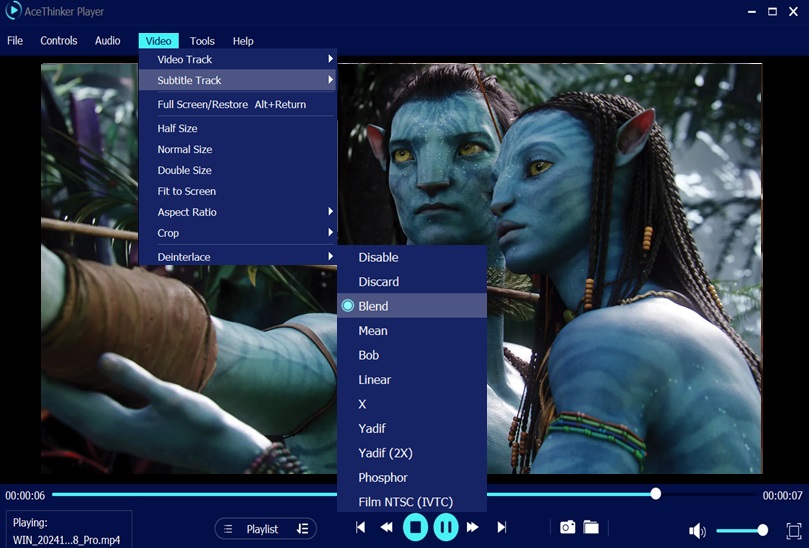
Task: Select Disable deinterlace mode
Action: coord(412,257)
